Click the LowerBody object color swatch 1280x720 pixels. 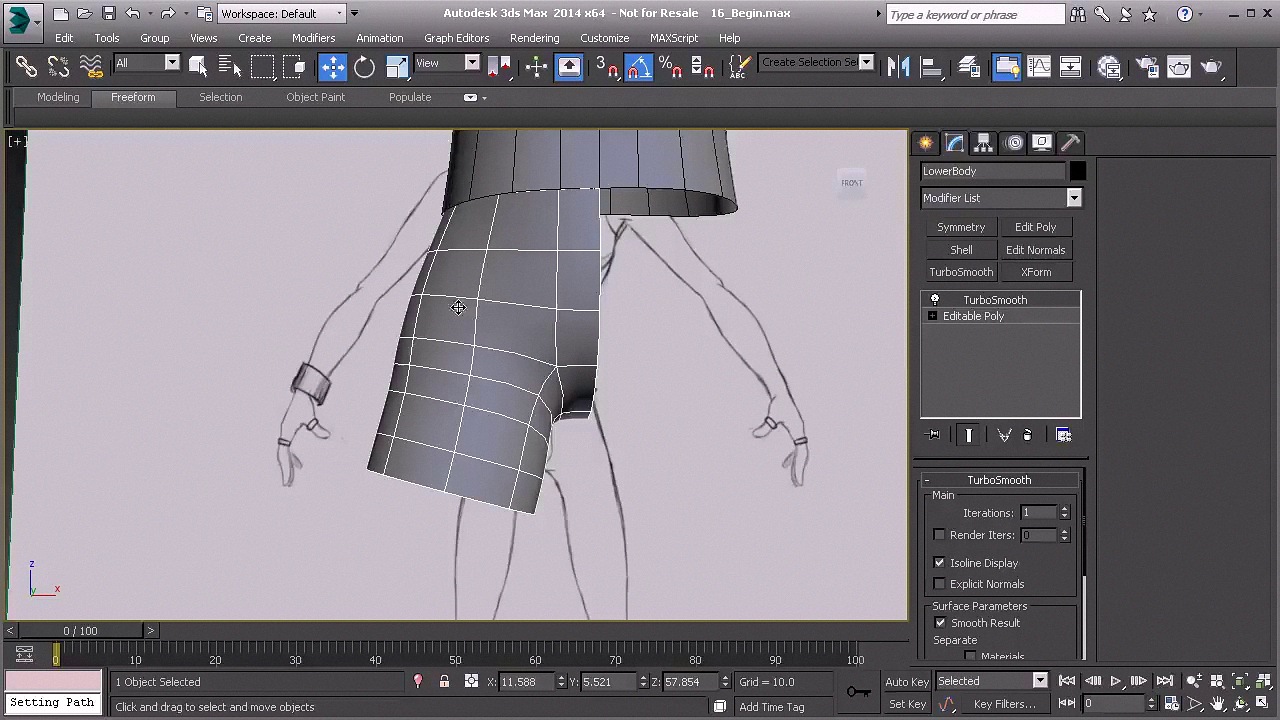[x=1077, y=172]
